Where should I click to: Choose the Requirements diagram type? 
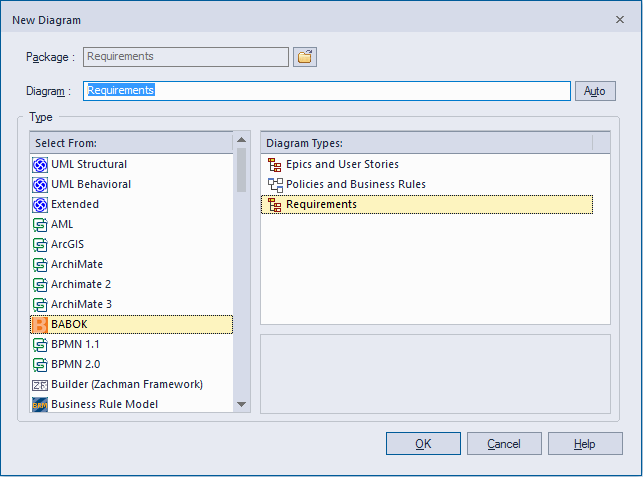coord(321,204)
